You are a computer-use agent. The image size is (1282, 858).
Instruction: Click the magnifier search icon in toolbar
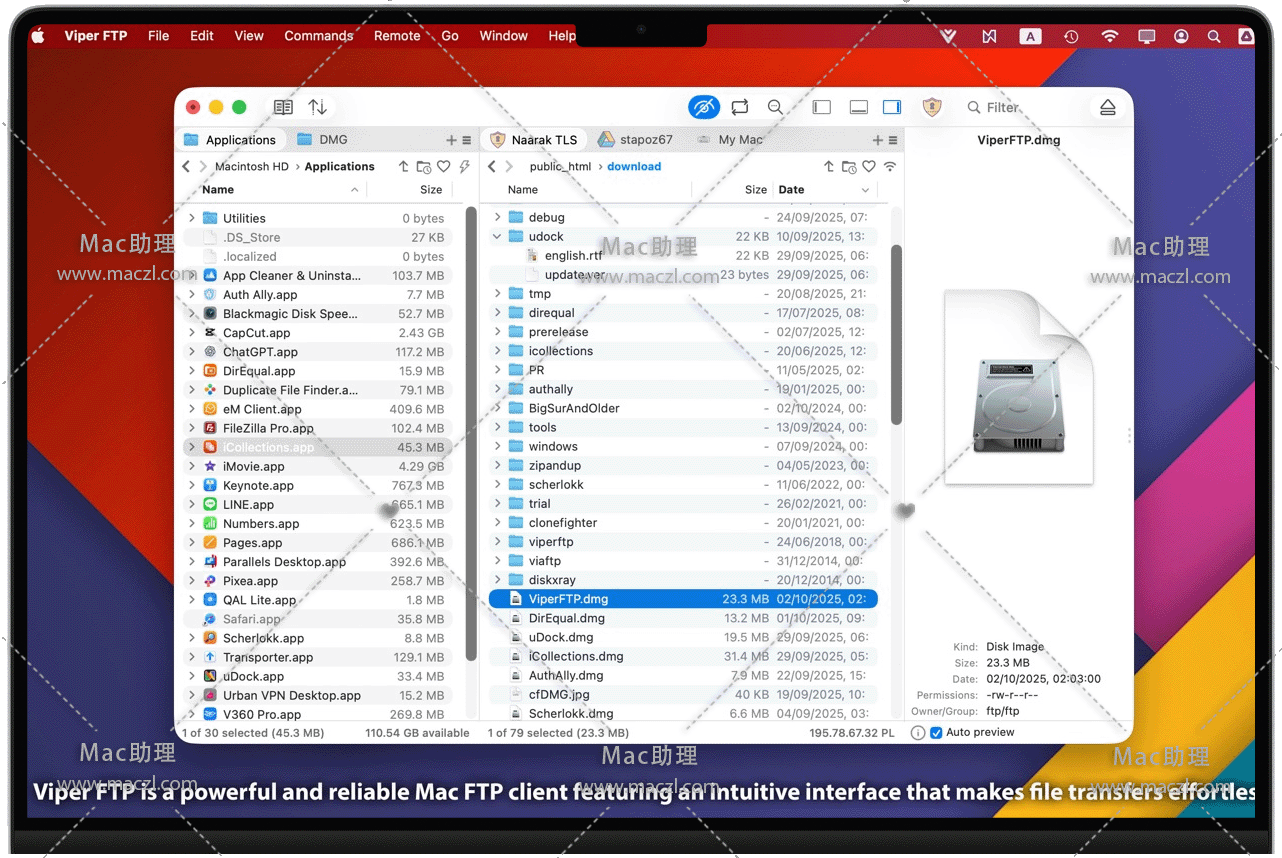pos(775,107)
